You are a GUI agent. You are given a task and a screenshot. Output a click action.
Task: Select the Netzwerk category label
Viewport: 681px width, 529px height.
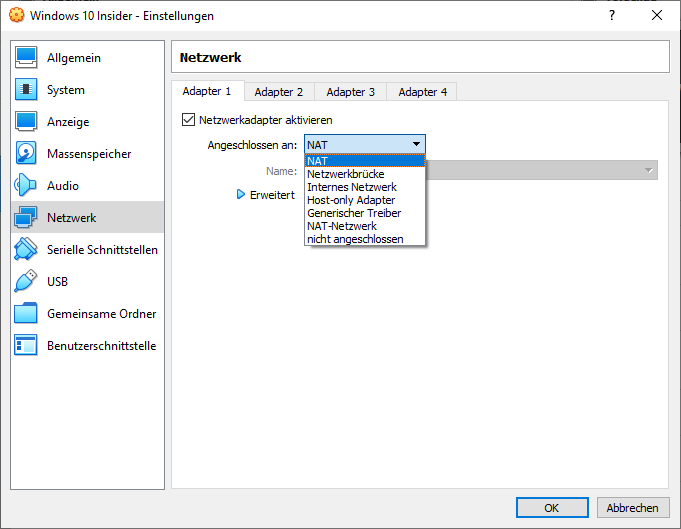pos(72,218)
